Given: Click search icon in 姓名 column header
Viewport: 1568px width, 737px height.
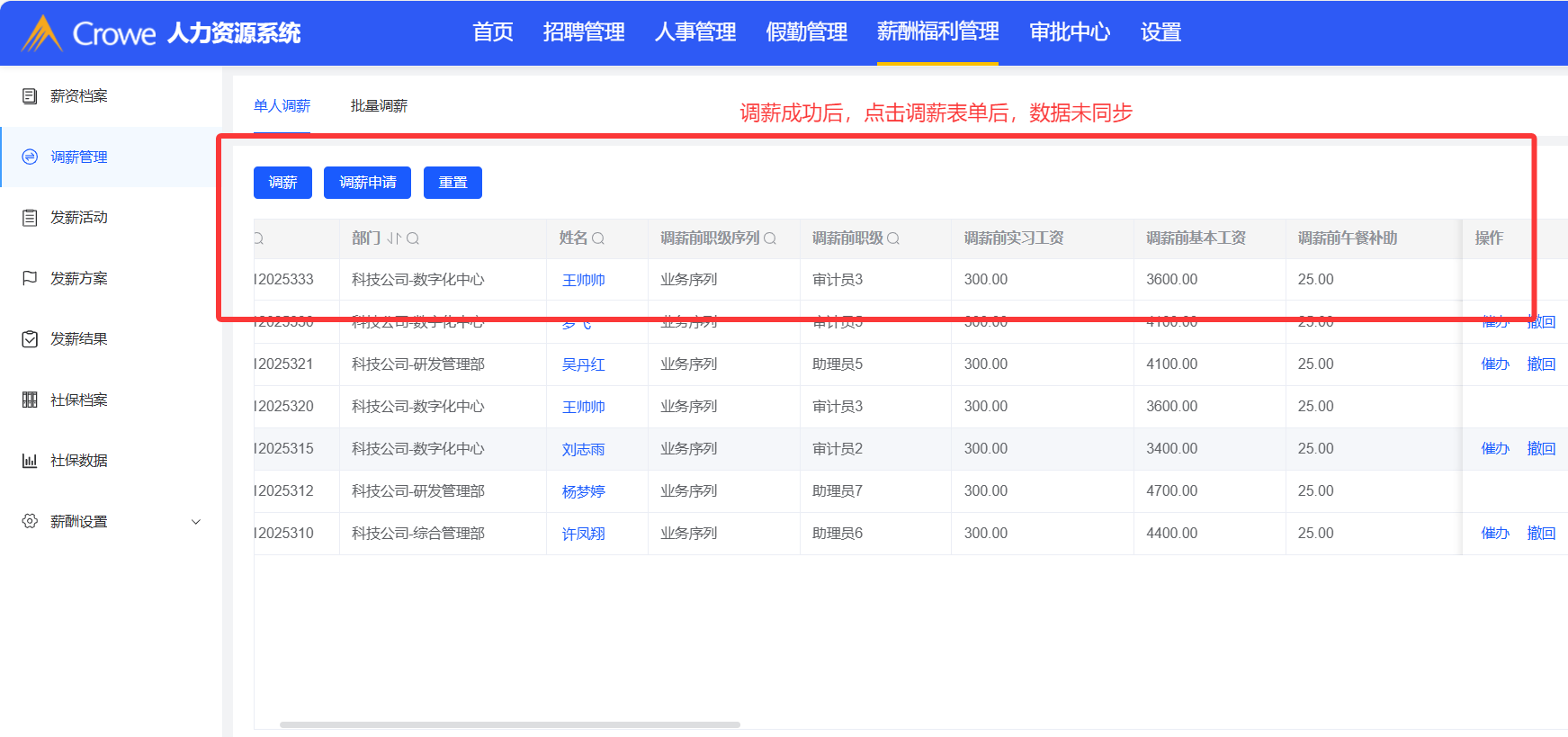Looking at the screenshot, I should [598, 238].
